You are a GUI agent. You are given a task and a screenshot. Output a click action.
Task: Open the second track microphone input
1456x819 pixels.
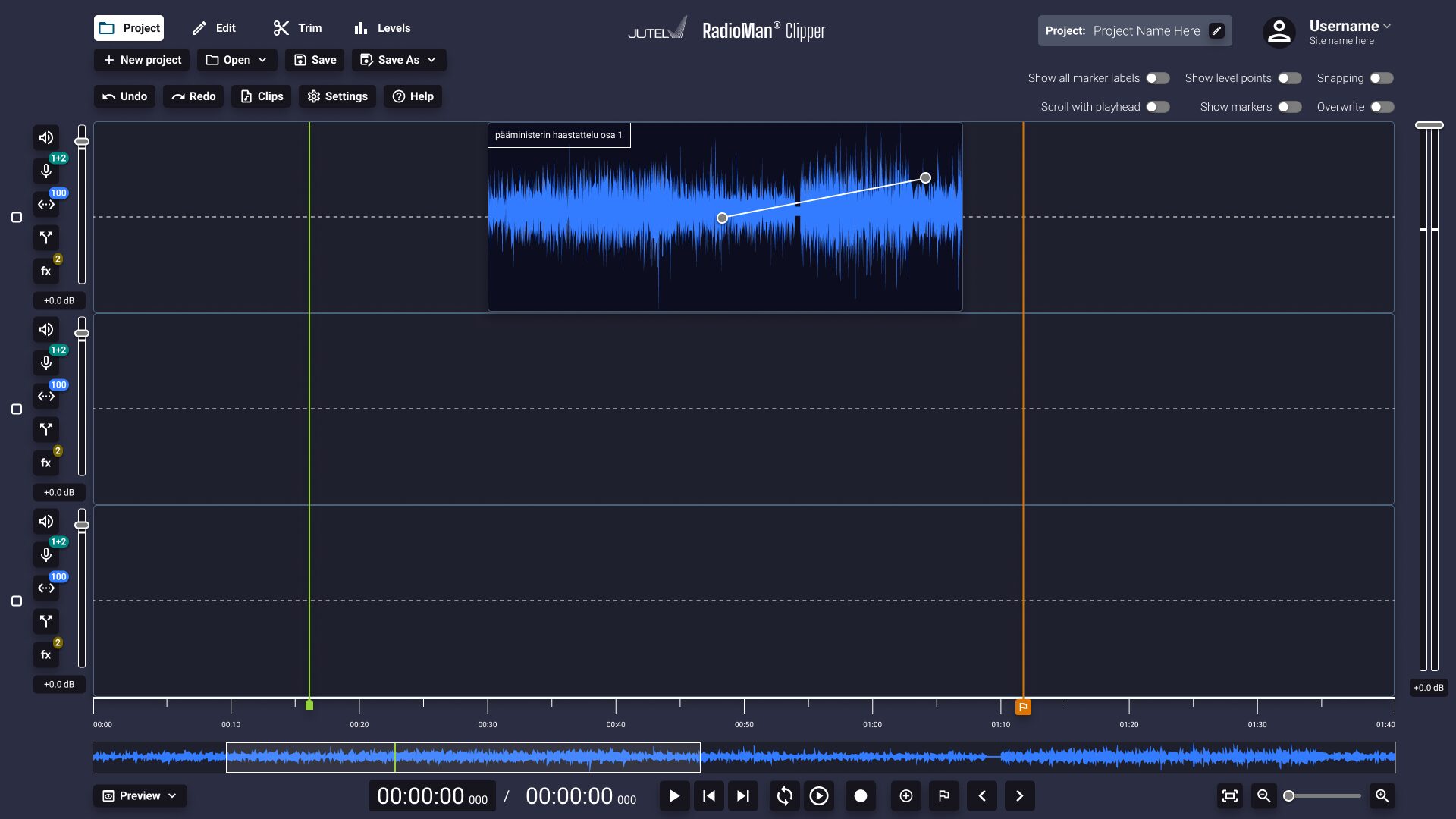tap(46, 362)
